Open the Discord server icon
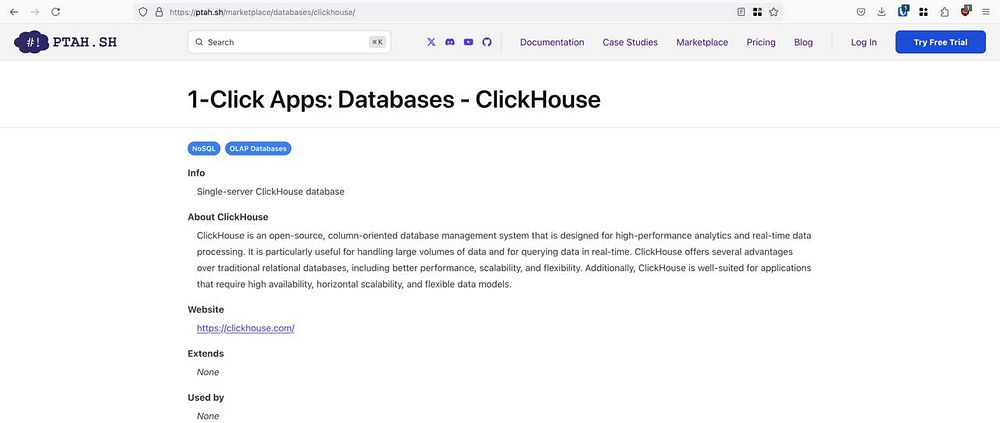This screenshot has width=1000, height=423. click(x=450, y=42)
